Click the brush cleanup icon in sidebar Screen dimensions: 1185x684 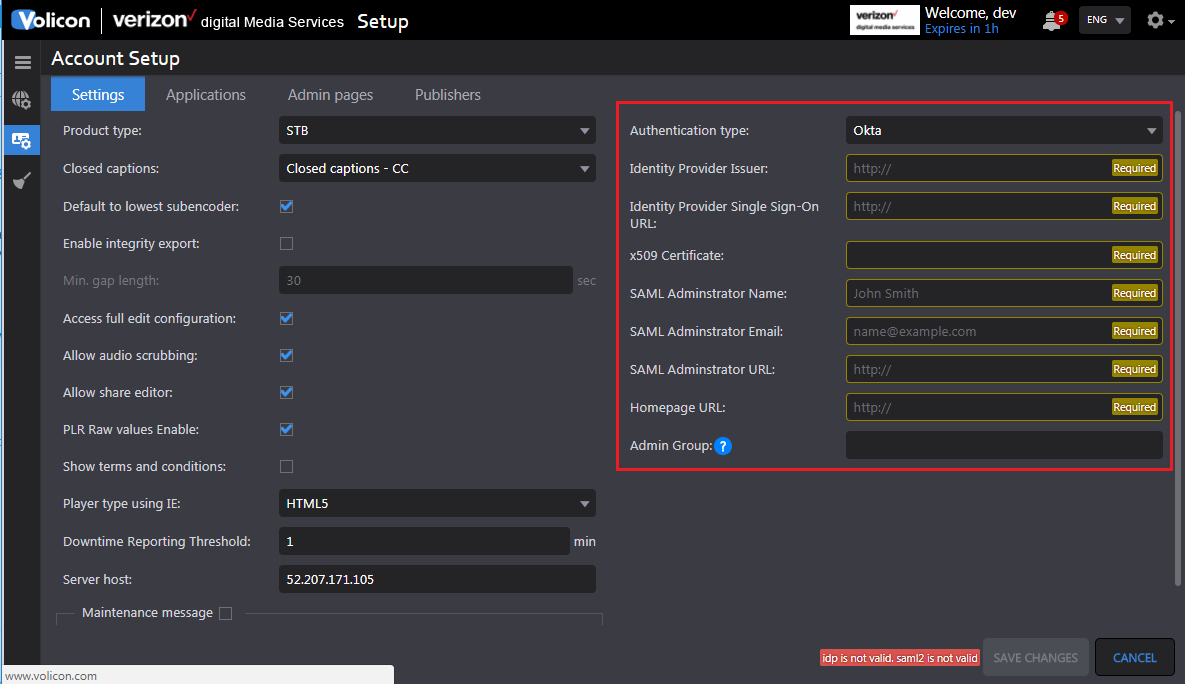coord(22,178)
